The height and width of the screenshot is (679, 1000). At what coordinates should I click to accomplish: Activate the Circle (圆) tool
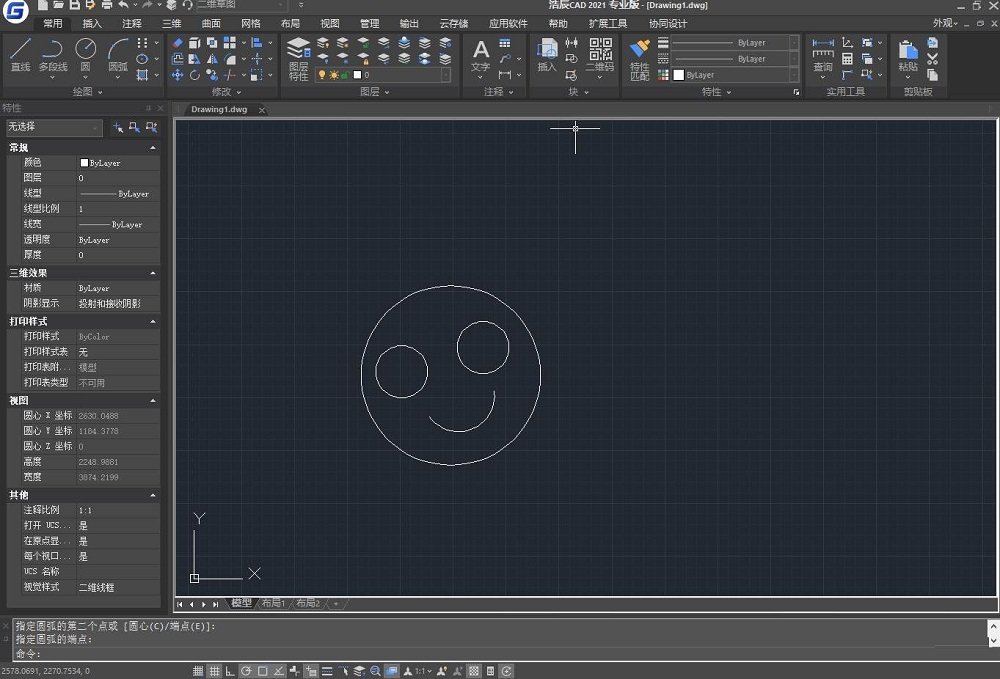85,50
